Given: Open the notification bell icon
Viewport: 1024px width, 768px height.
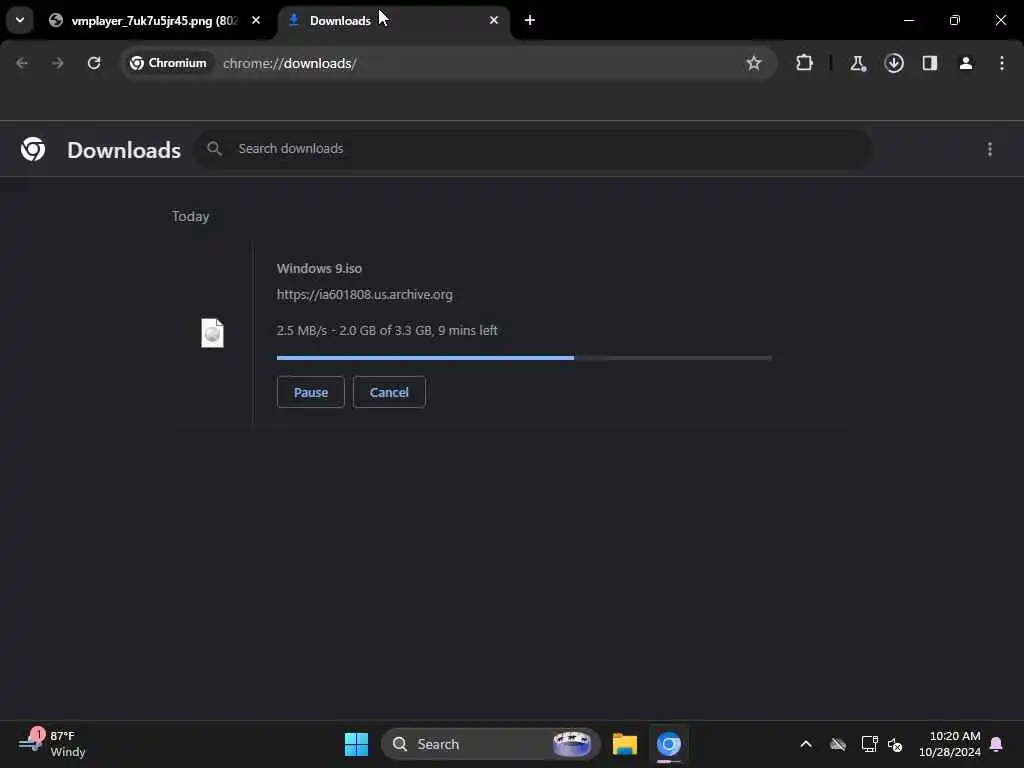Looking at the screenshot, I should pos(996,744).
